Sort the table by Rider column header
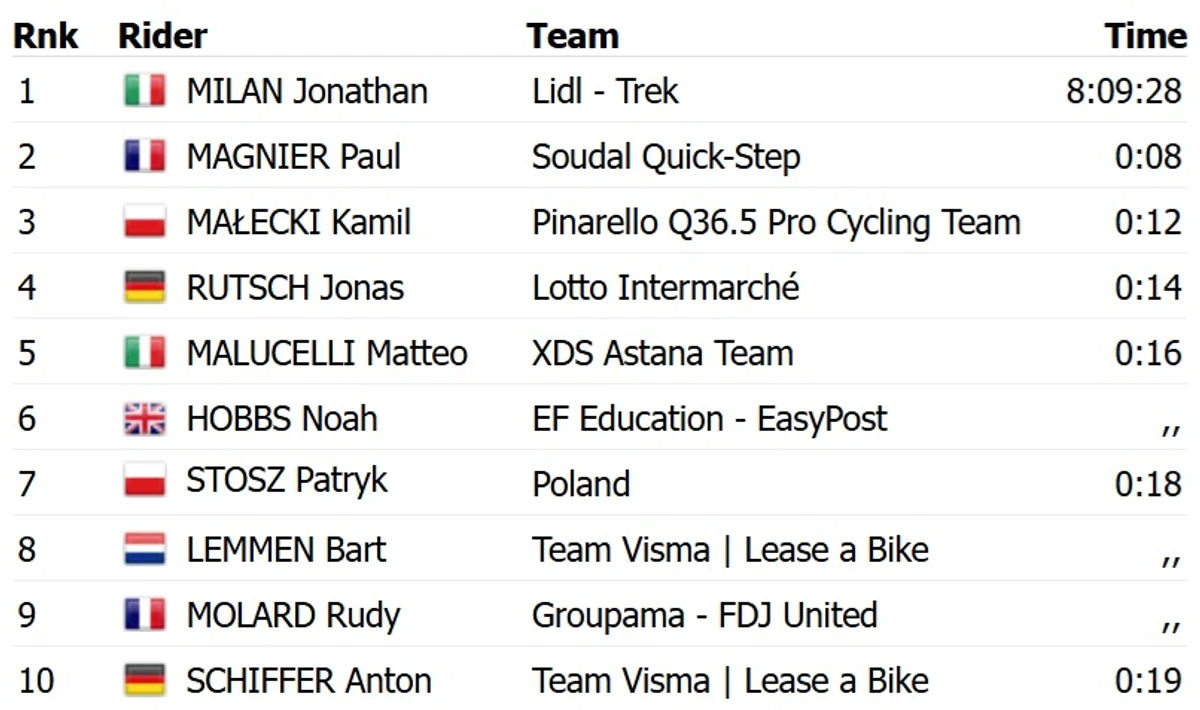Viewport: 1200px width, 710px height. (163, 36)
